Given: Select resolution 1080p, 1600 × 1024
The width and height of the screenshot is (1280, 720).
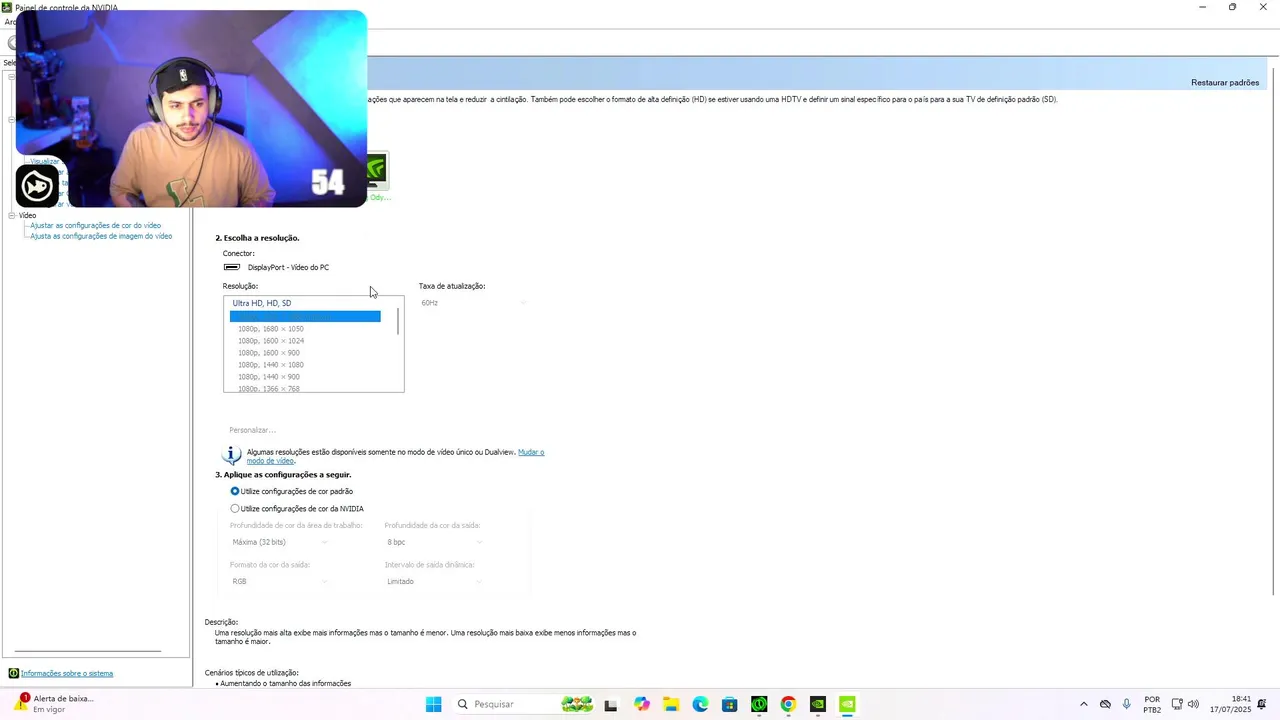Looking at the screenshot, I should pyautogui.click(x=271, y=340).
